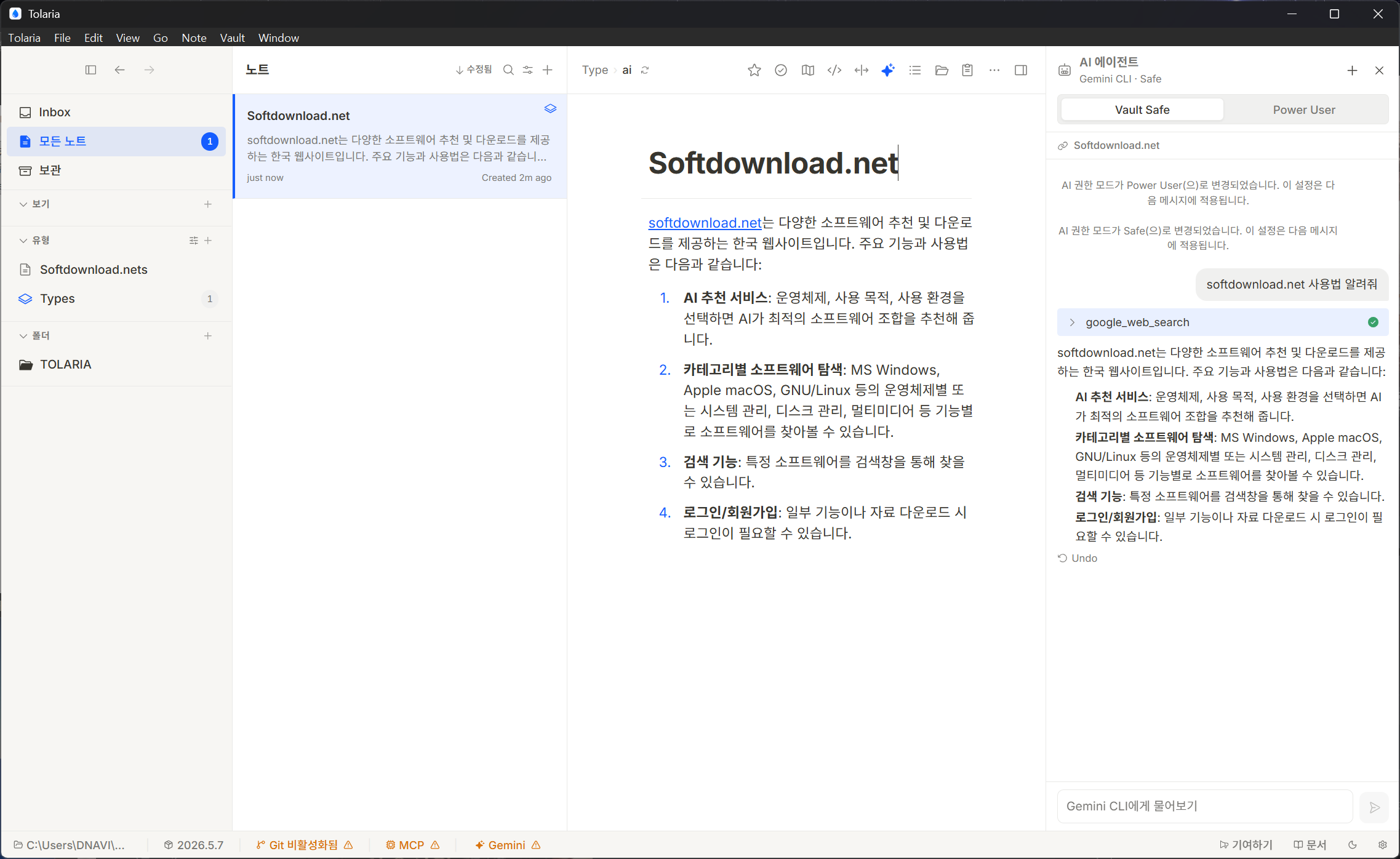Show the table of contents list icon

pyautogui.click(x=915, y=70)
